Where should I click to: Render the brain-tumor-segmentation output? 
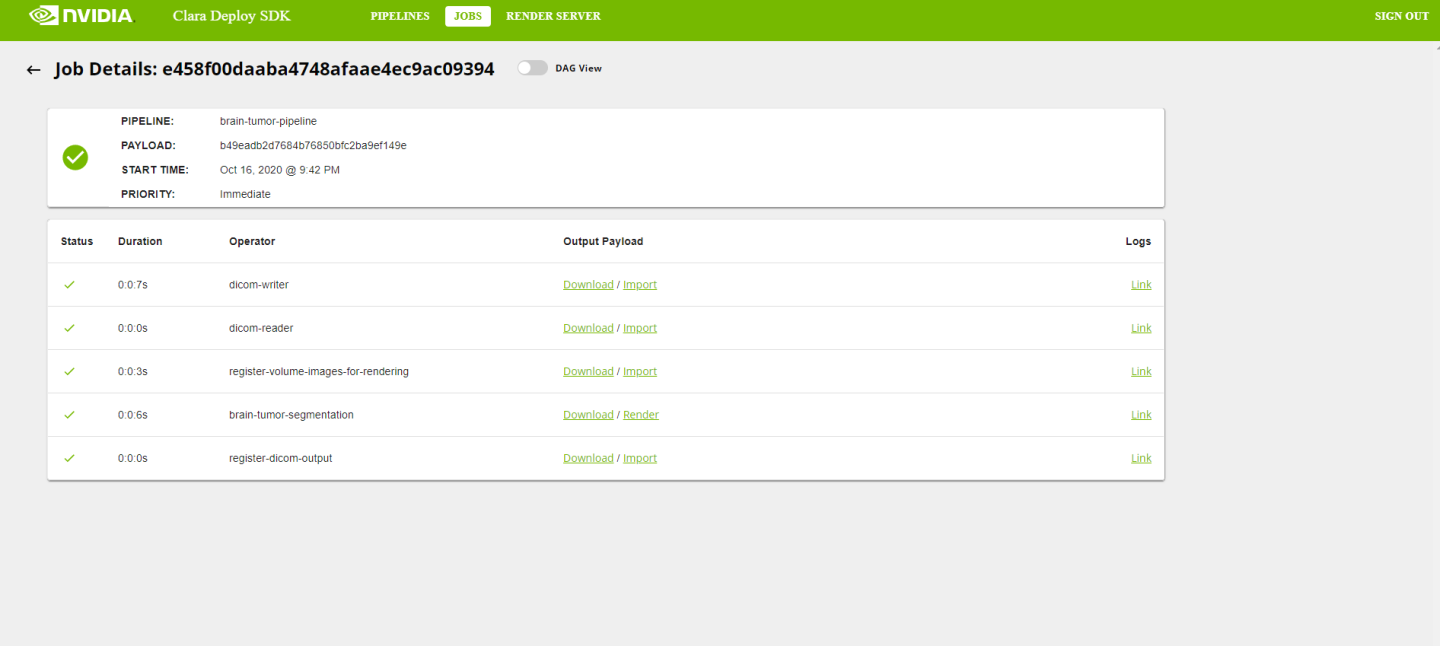point(641,415)
